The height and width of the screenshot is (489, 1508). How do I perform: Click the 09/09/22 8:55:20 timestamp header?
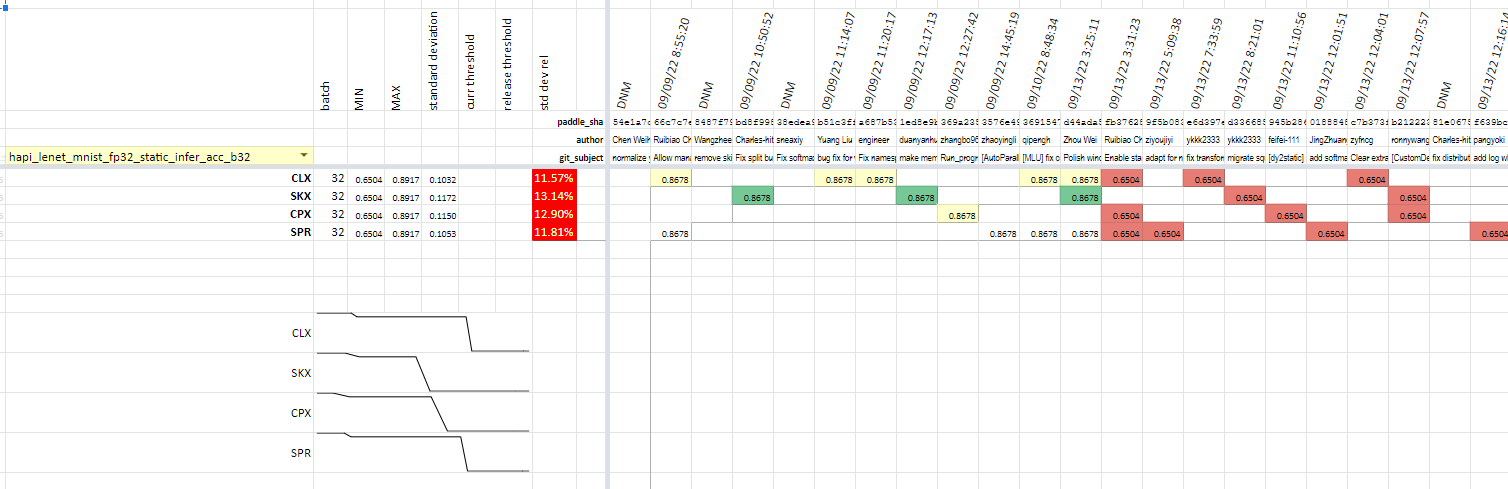click(673, 64)
